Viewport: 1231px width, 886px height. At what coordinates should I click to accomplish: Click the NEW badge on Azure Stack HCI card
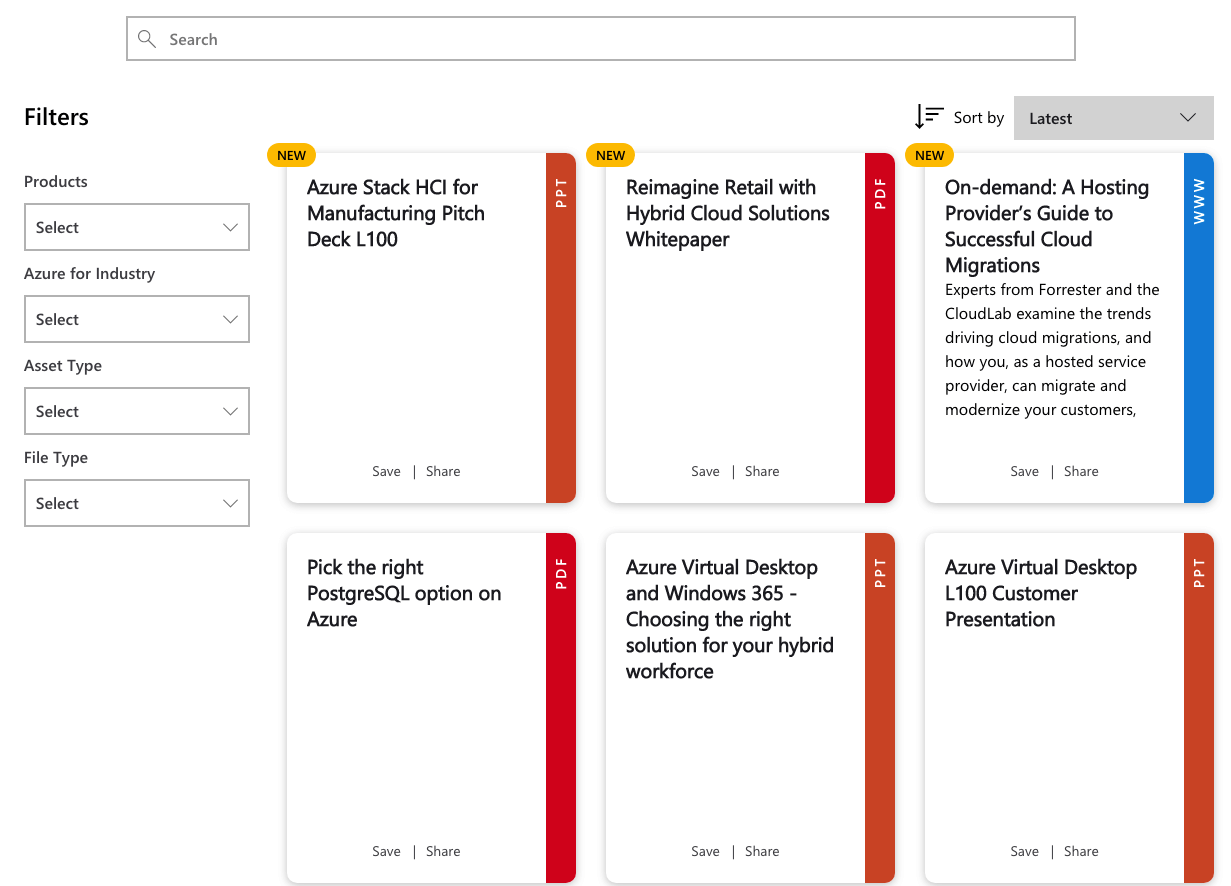[x=291, y=155]
